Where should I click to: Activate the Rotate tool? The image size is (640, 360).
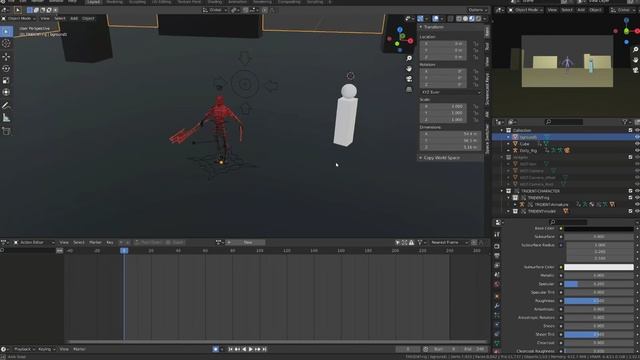pos(6,69)
